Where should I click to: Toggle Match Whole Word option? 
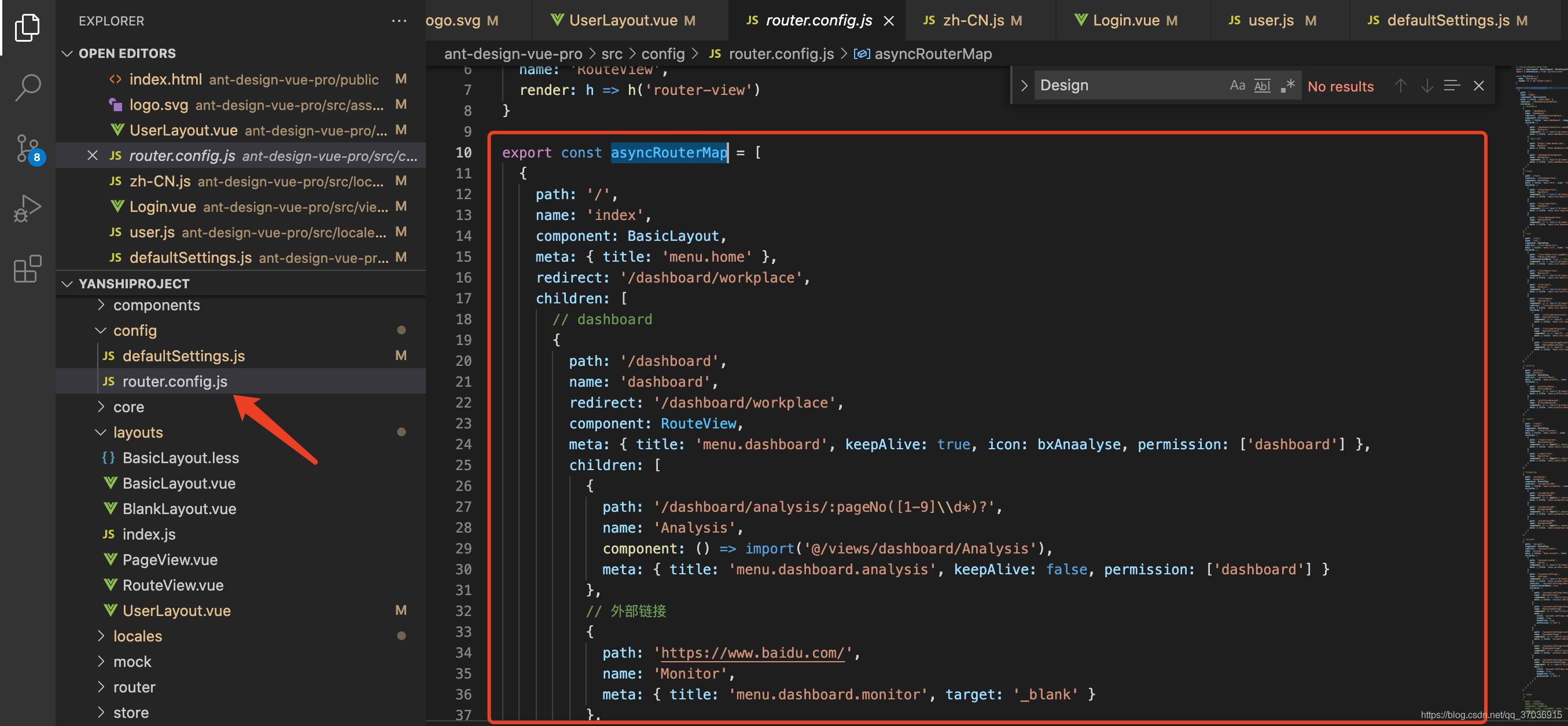(1263, 85)
